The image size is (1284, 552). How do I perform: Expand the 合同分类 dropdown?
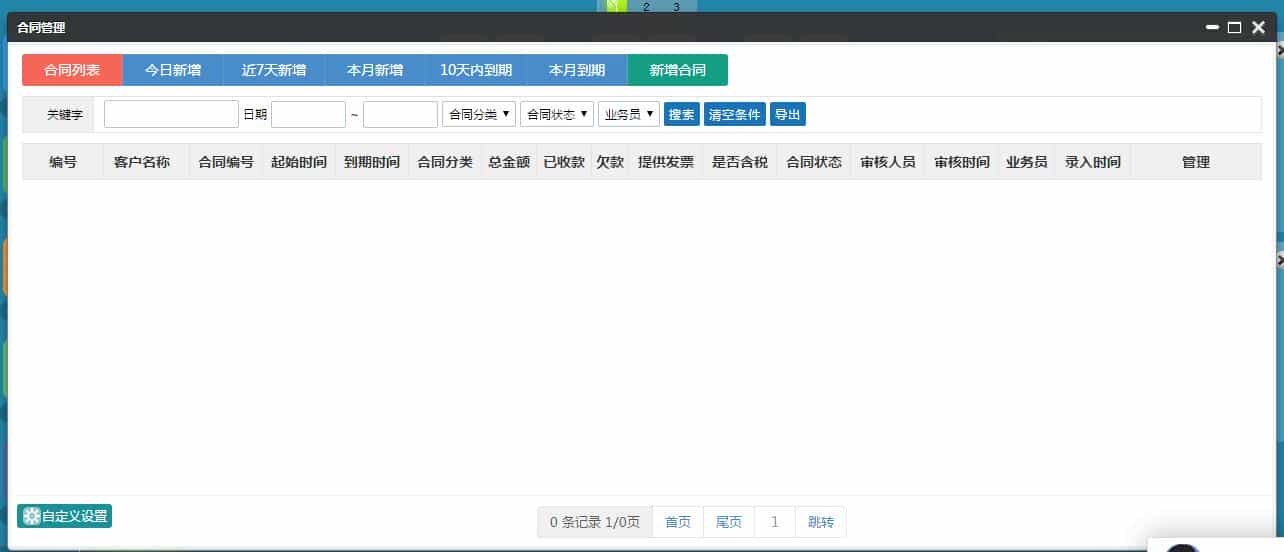tap(479, 114)
